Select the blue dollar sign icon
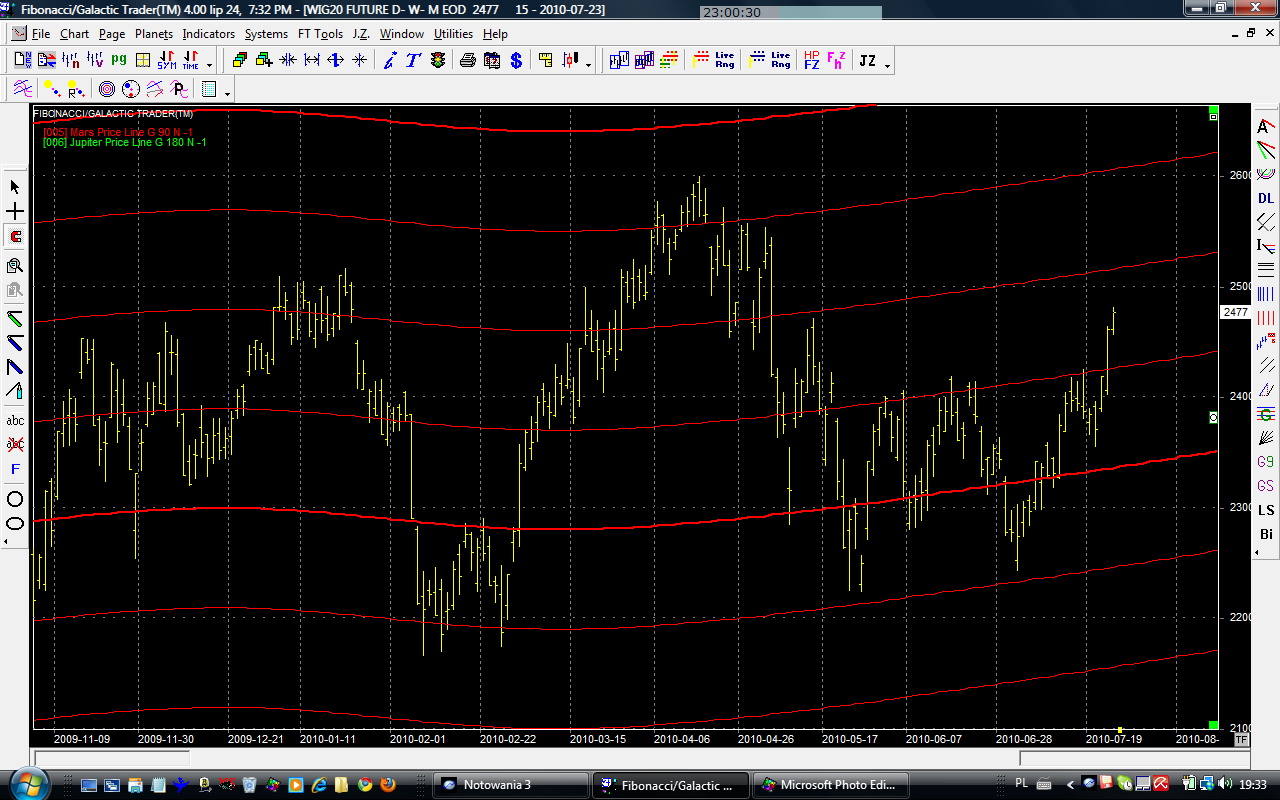This screenshot has width=1280, height=800. tap(516, 61)
